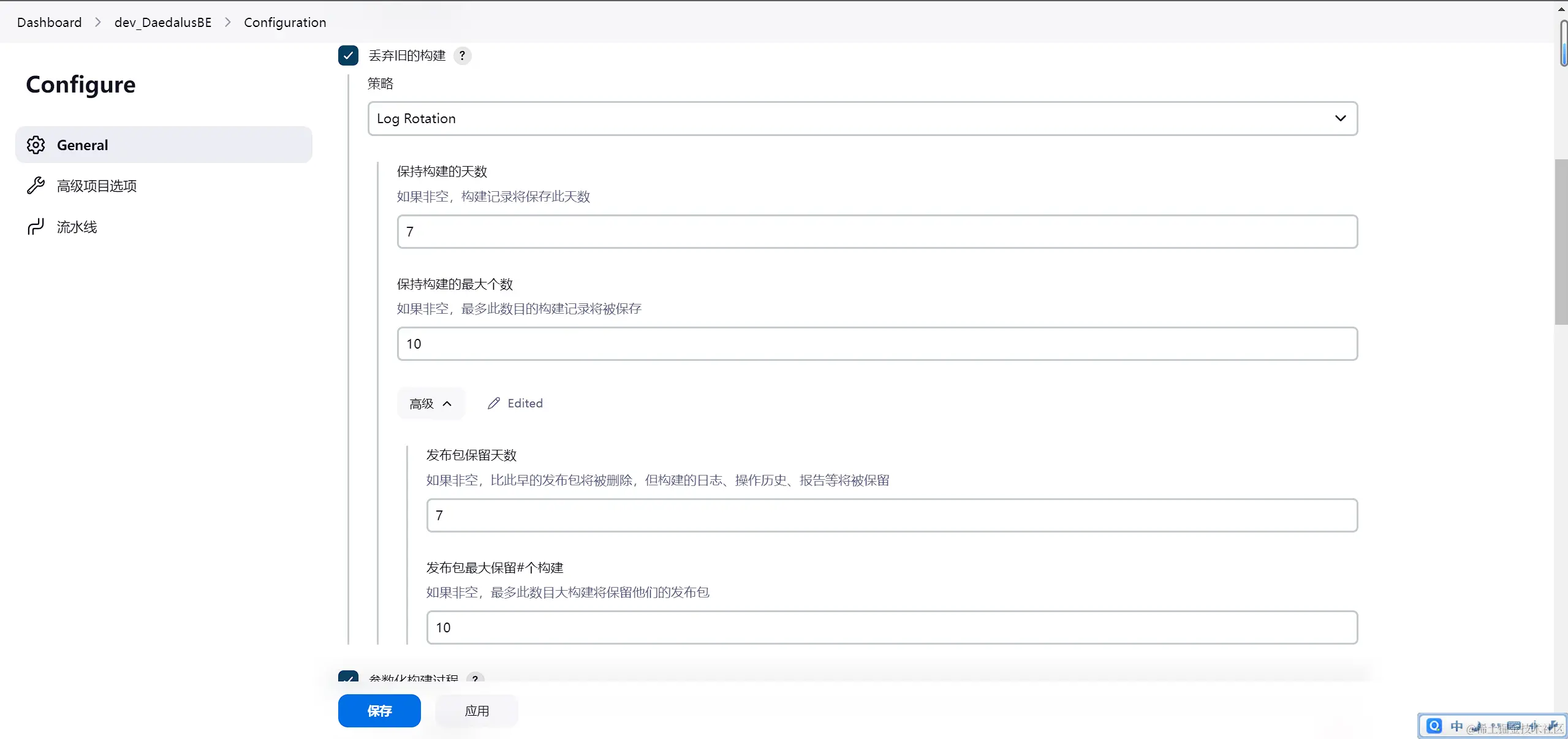
Task: Click the 流水线 pipeline icon
Action: (x=36, y=227)
